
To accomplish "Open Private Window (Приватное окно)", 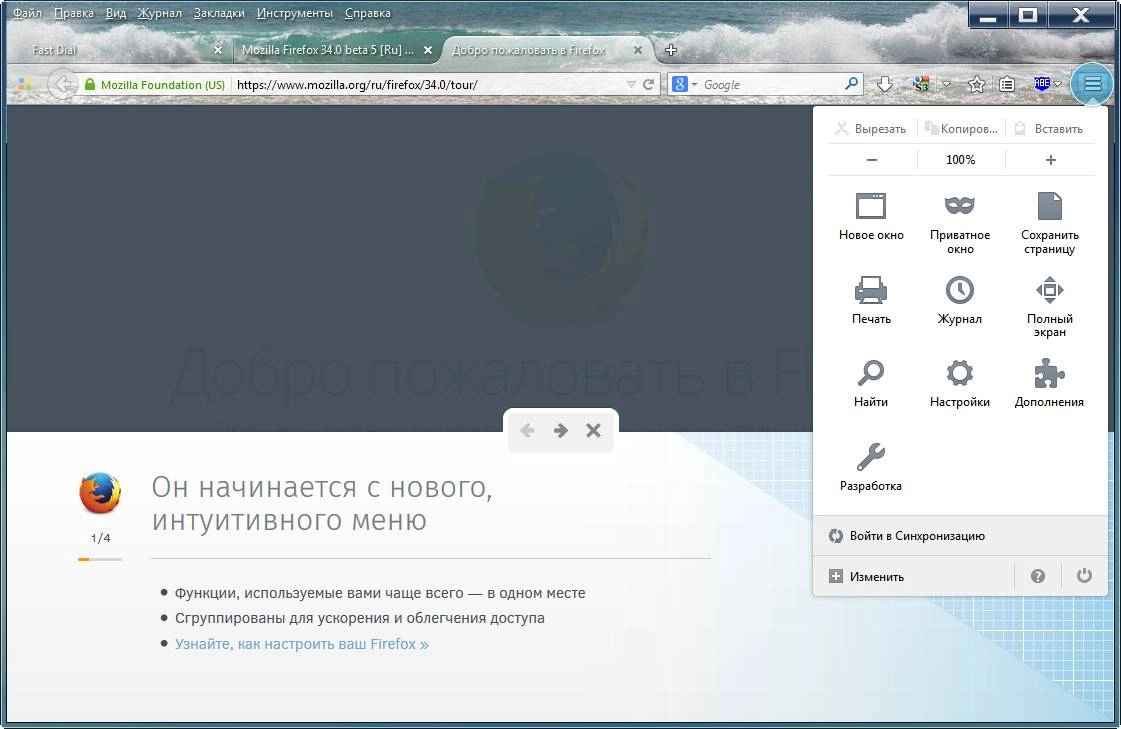I will click(x=959, y=223).
